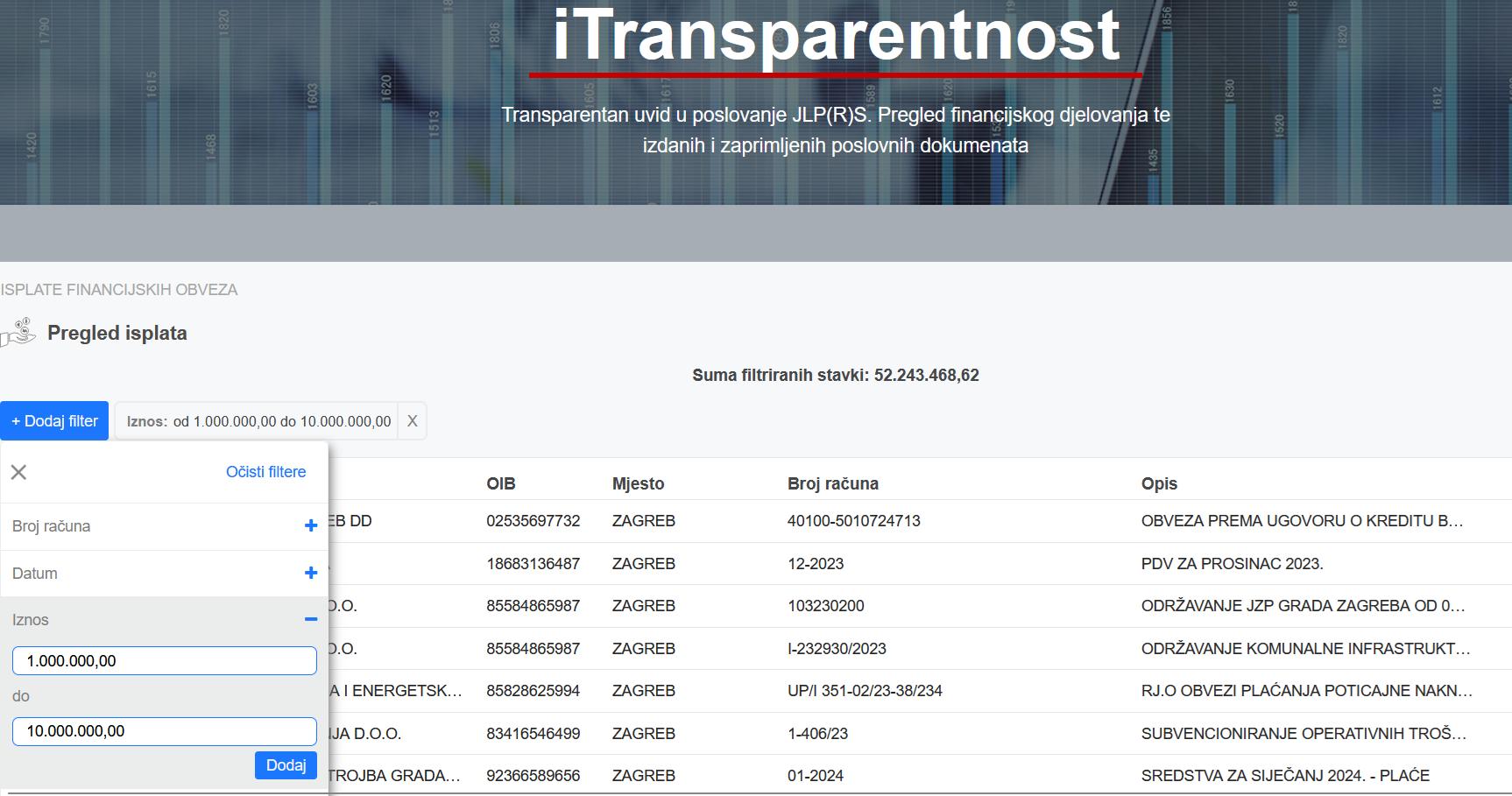Viewport: 1512px width, 796px height.
Task: Edit the minimum amount field 1.000.000,00
Action: click(x=164, y=661)
